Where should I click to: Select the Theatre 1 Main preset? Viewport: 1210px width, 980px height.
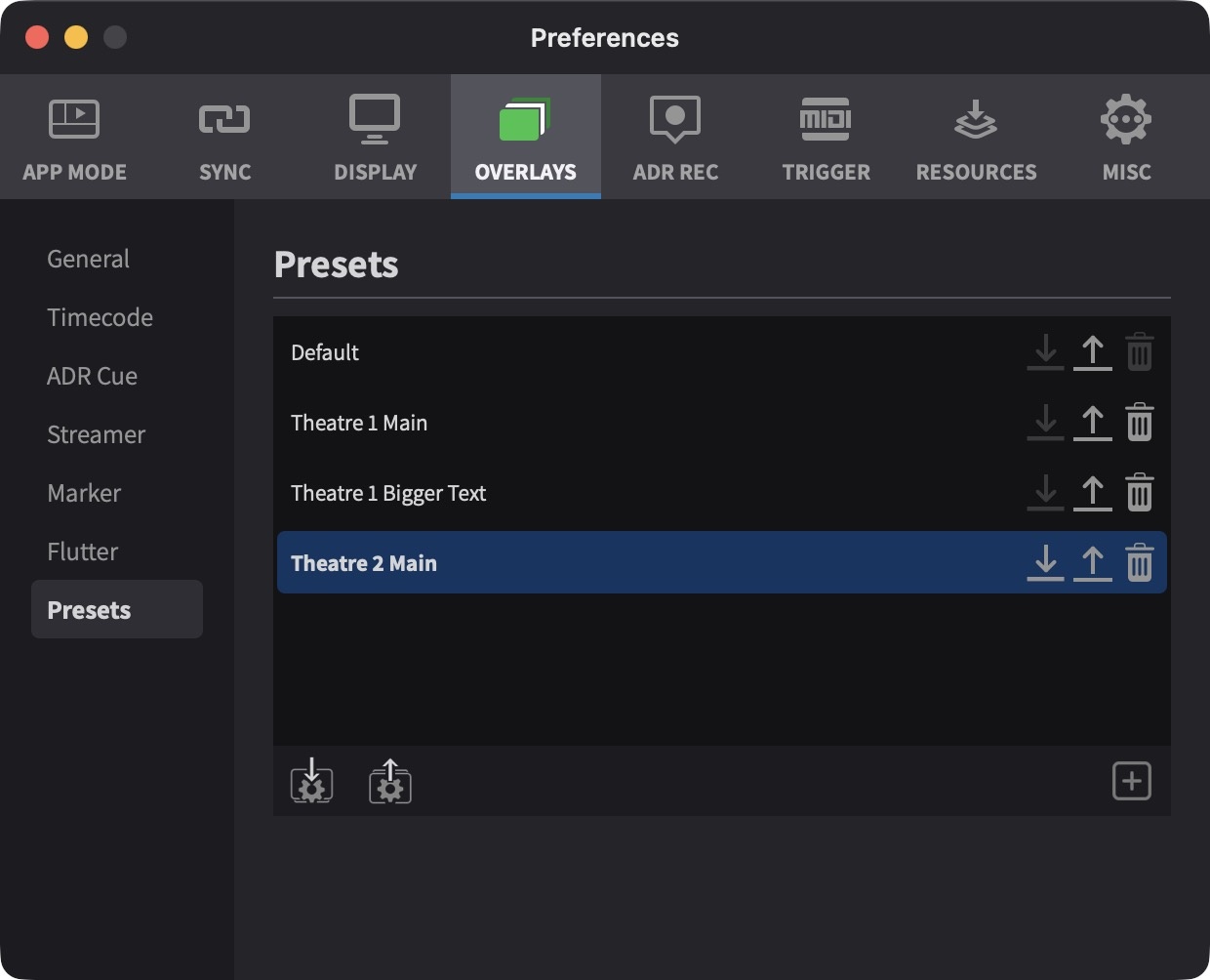pyautogui.click(x=722, y=423)
